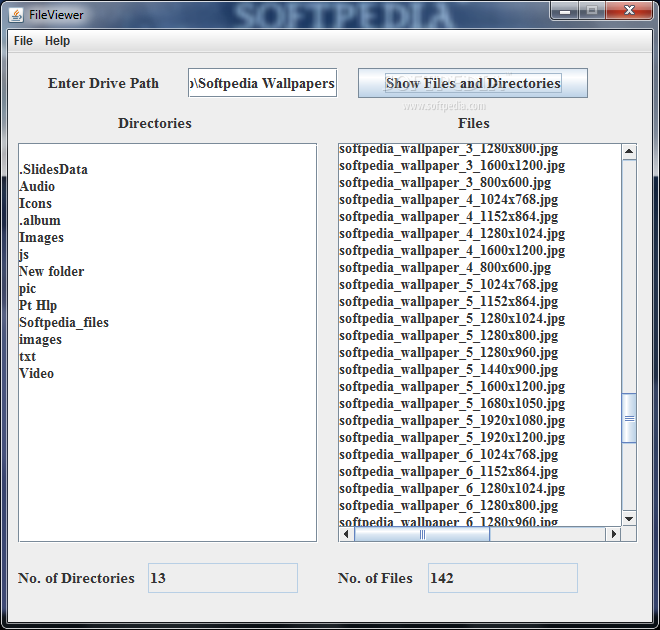The height and width of the screenshot is (630, 660).
Task: Minimize the FileViewer window
Action: click(565, 11)
